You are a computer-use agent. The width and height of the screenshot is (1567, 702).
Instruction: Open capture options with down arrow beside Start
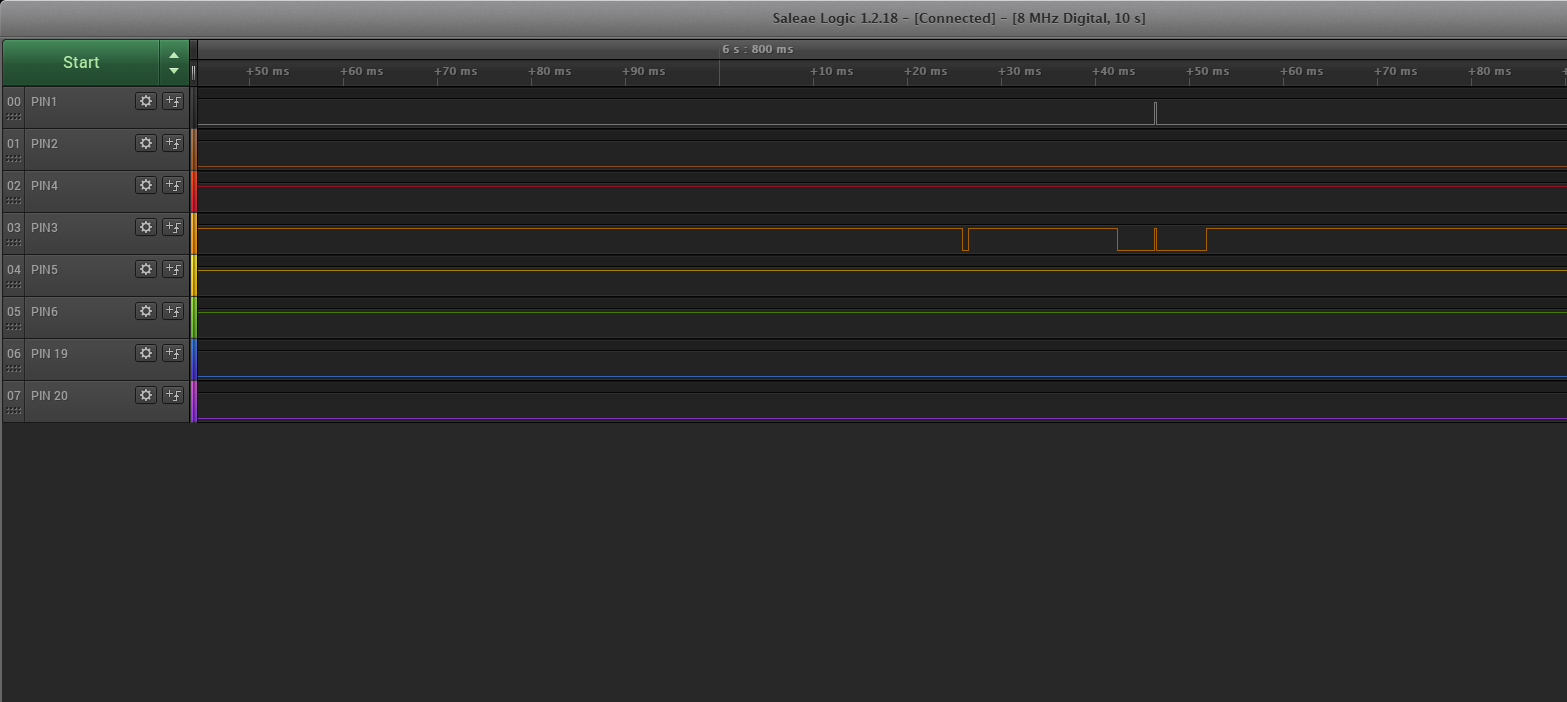click(x=174, y=71)
